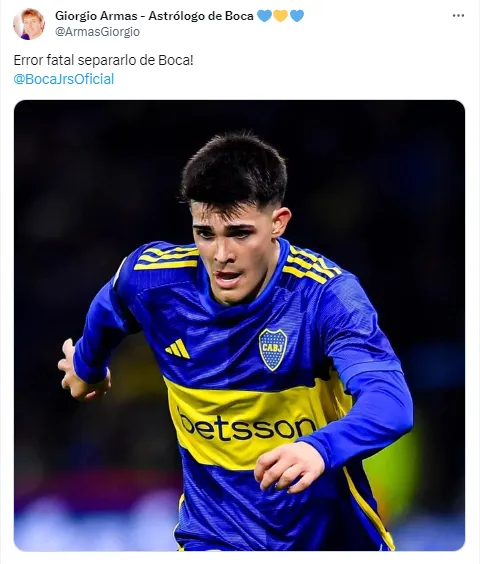The image size is (480, 564).
Task: Click the player's clenched fist in the photo
Action: (83, 369)
